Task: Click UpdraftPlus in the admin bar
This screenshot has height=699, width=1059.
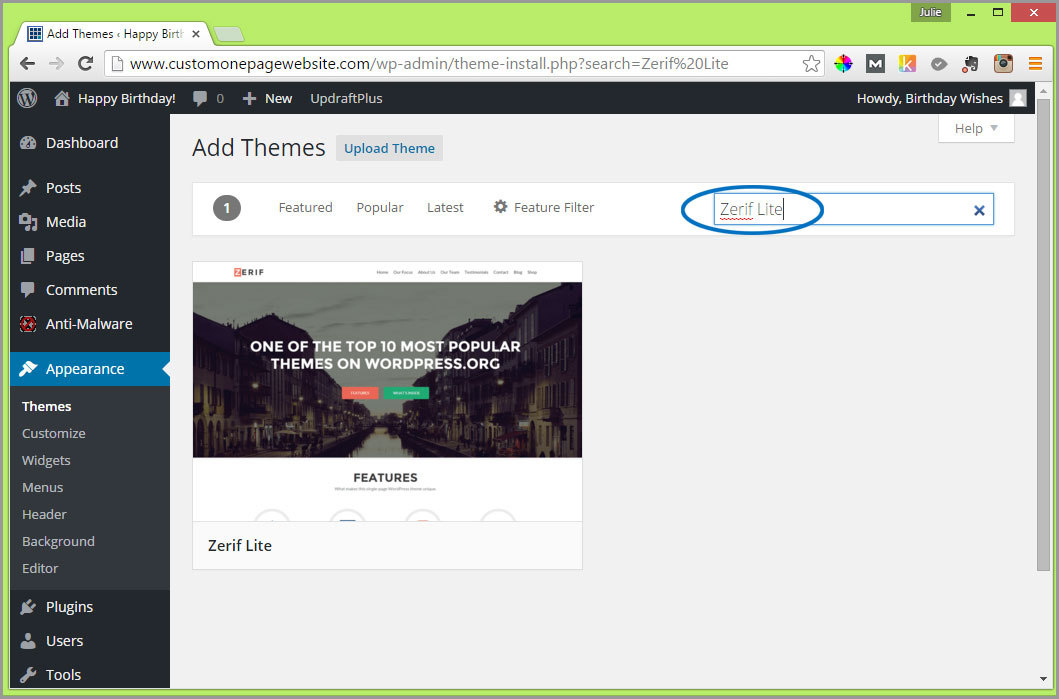Action: pyautogui.click(x=346, y=99)
